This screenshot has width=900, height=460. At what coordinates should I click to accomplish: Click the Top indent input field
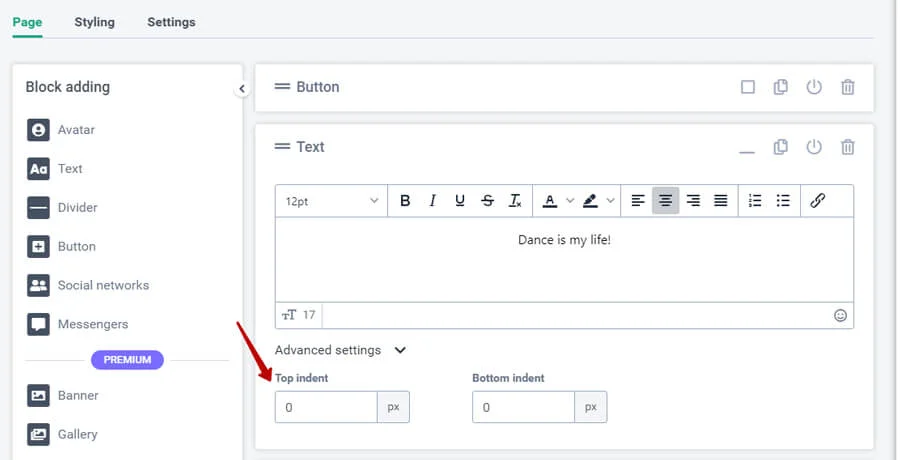click(326, 407)
